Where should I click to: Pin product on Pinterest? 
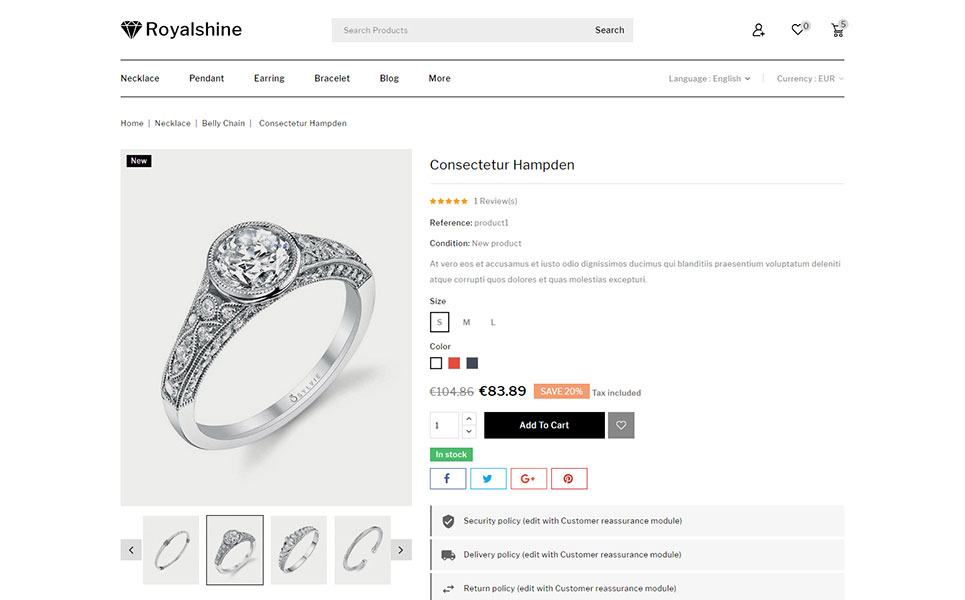(x=568, y=479)
